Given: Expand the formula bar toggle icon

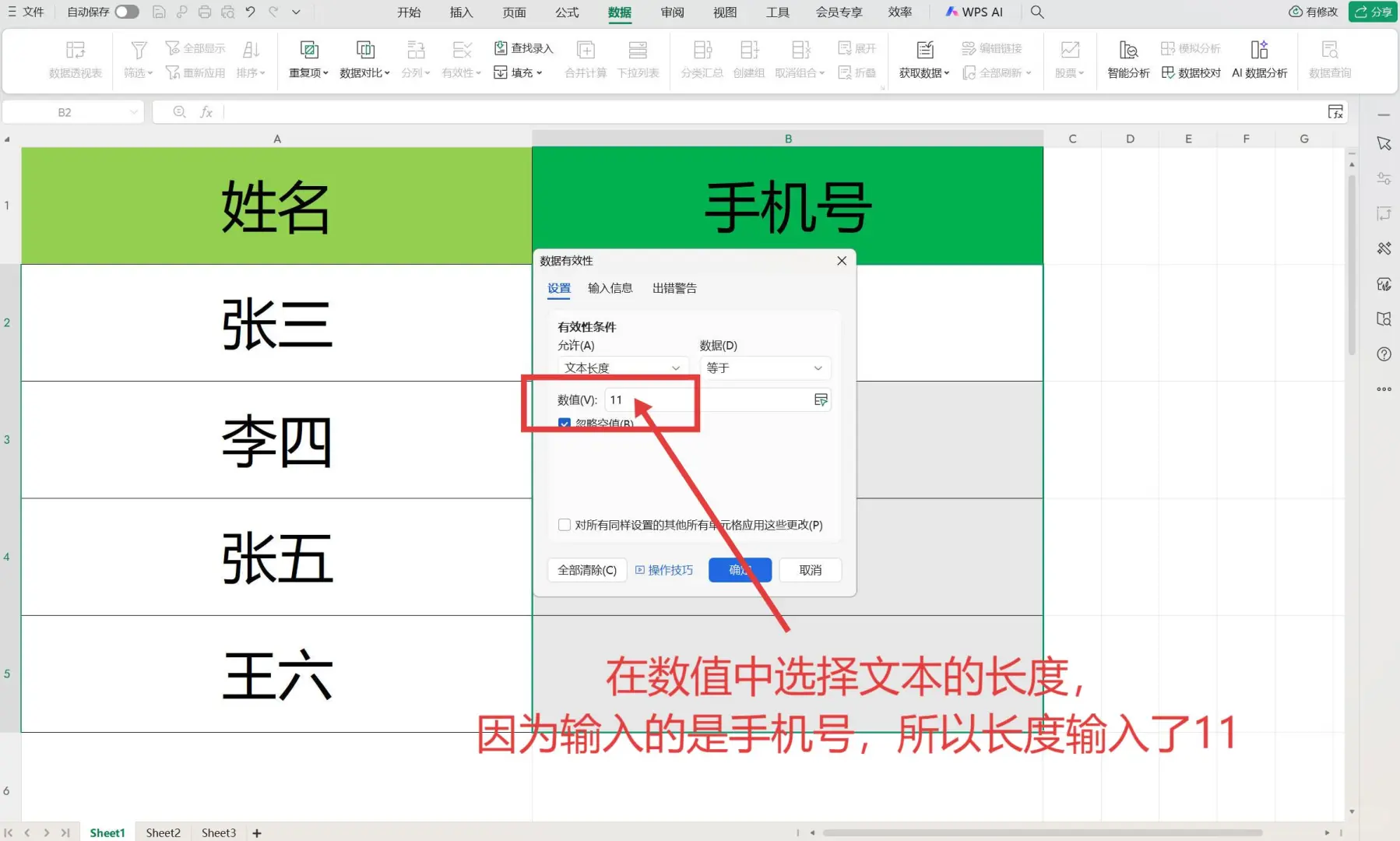Looking at the screenshot, I should click(1335, 112).
